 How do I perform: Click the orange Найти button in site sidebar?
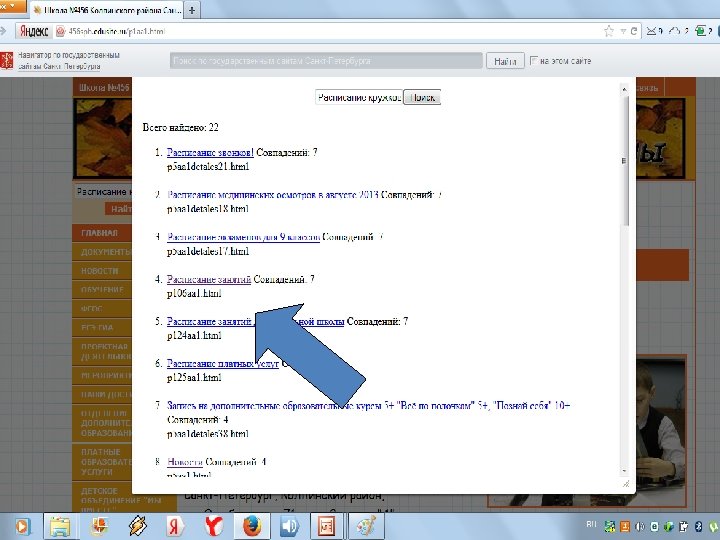pos(118,209)
